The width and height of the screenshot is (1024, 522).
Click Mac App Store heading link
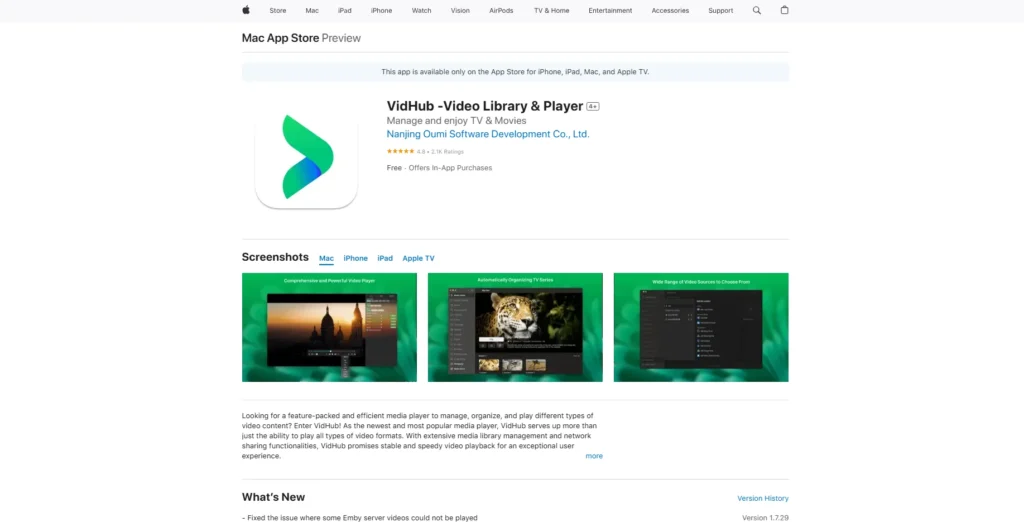click(x=280, y=38)
